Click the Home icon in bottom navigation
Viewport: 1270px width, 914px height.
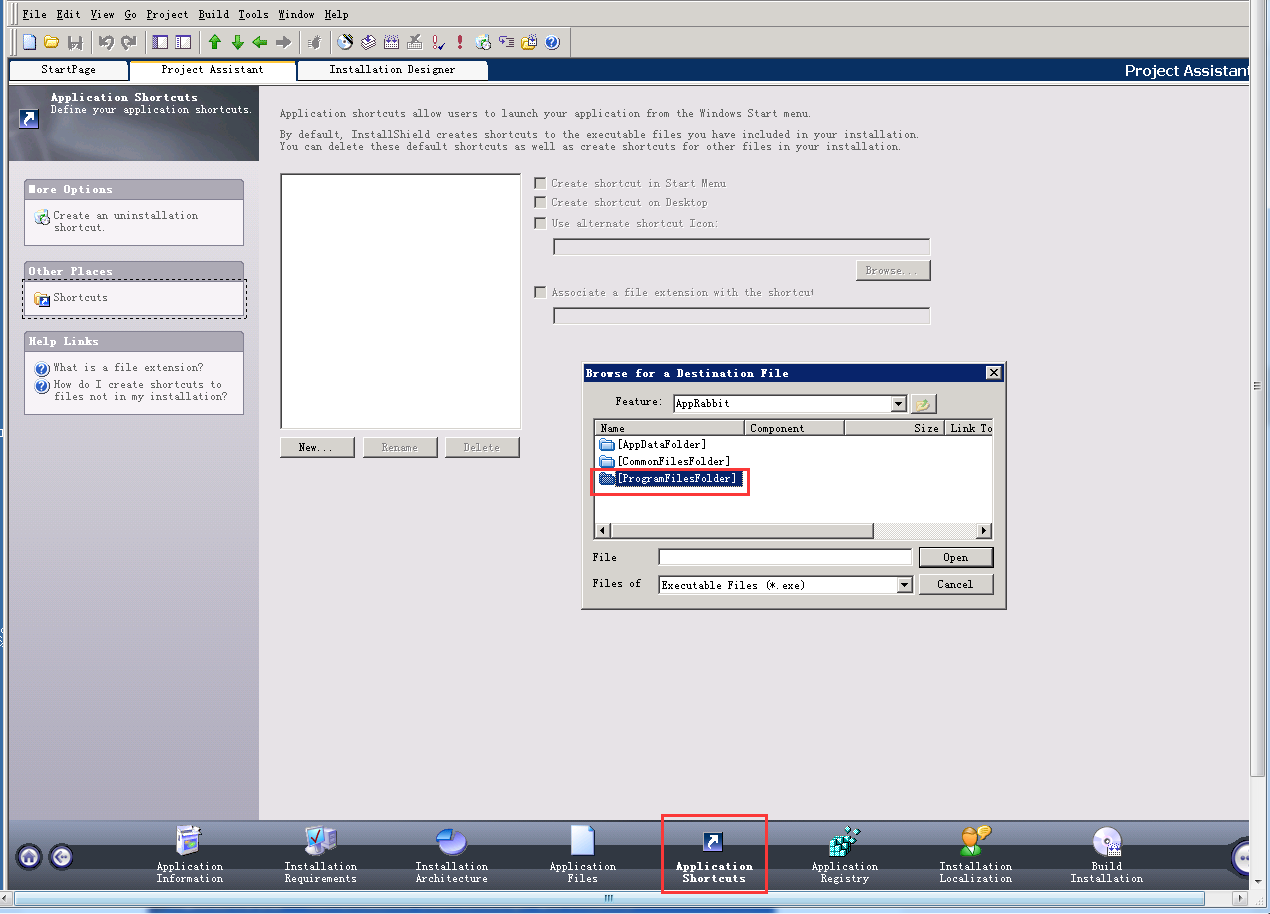click(29, 856)
